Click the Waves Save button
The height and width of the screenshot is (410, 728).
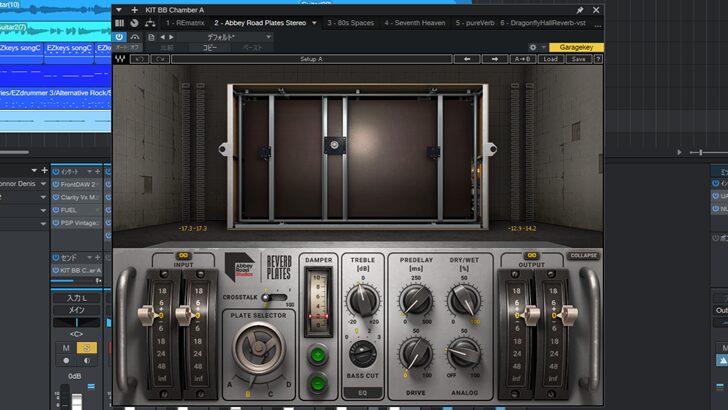point(578,59)
